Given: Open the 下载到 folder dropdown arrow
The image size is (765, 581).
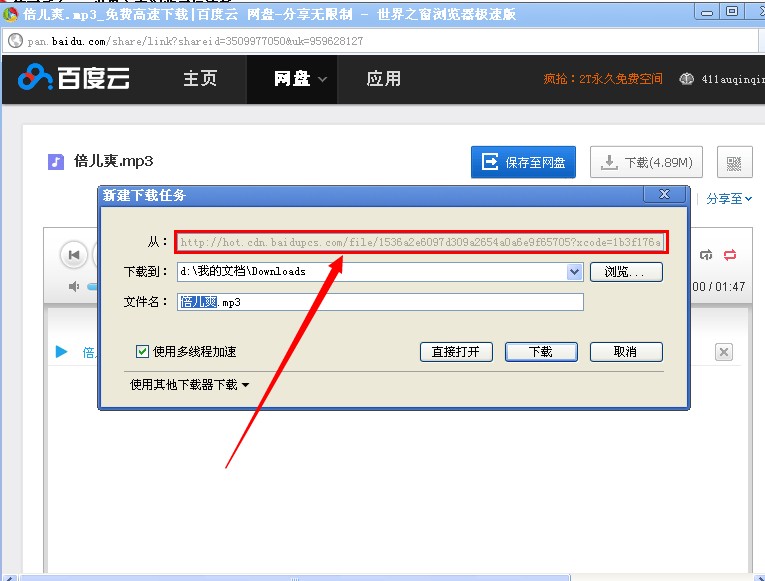Looking at the screenshot, I should pyautogui.click(x=575, y=272).
